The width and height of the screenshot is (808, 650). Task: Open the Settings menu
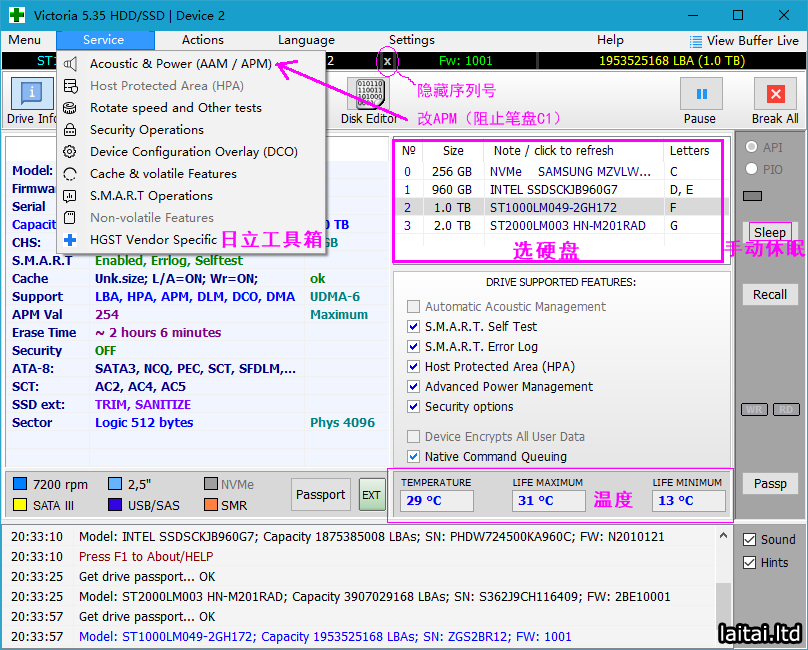click(412, 40)
